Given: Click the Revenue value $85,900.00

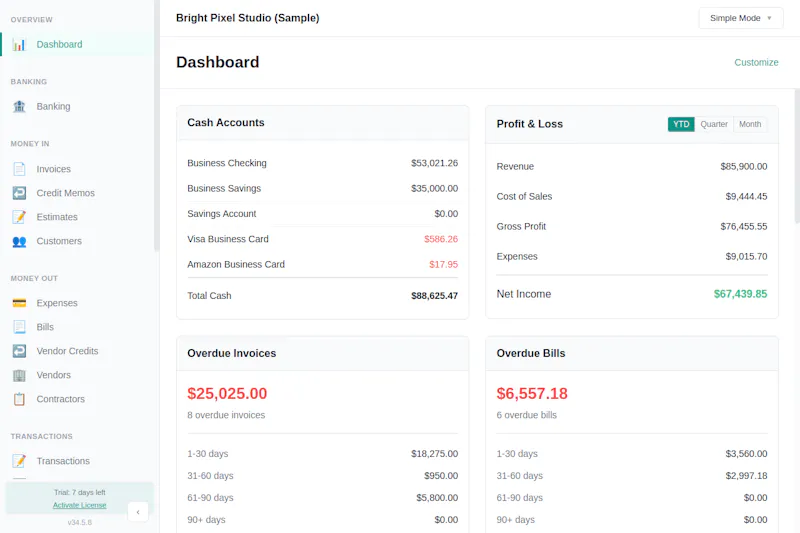Looking at the screenshot, I should [x=743, y=166].
